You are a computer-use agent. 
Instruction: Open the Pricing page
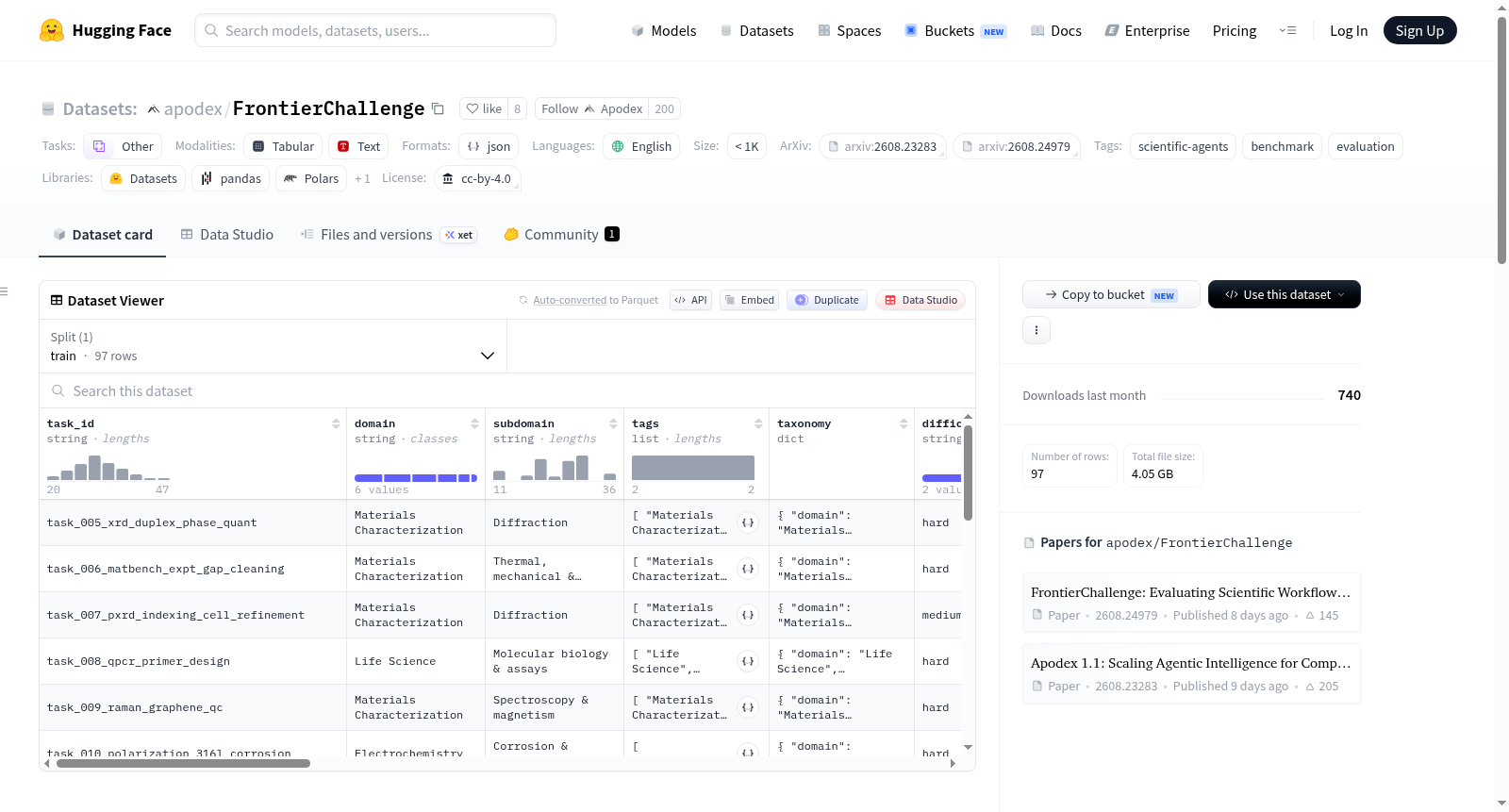[x=1234, y=30]
